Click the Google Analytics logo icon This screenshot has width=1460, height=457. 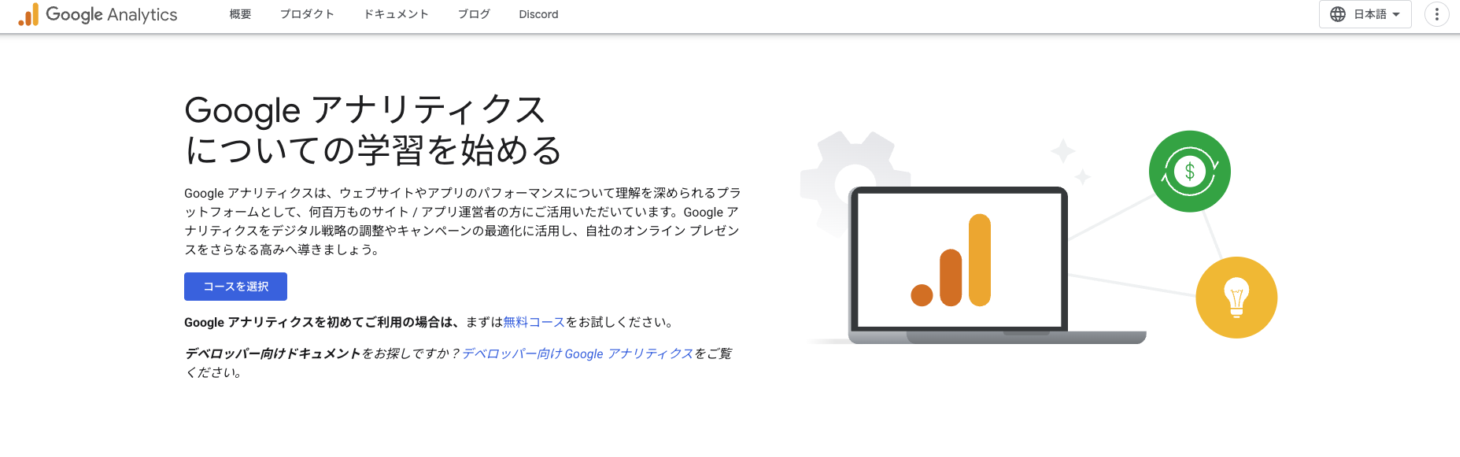pyautogui.click(x=28, y=14)
